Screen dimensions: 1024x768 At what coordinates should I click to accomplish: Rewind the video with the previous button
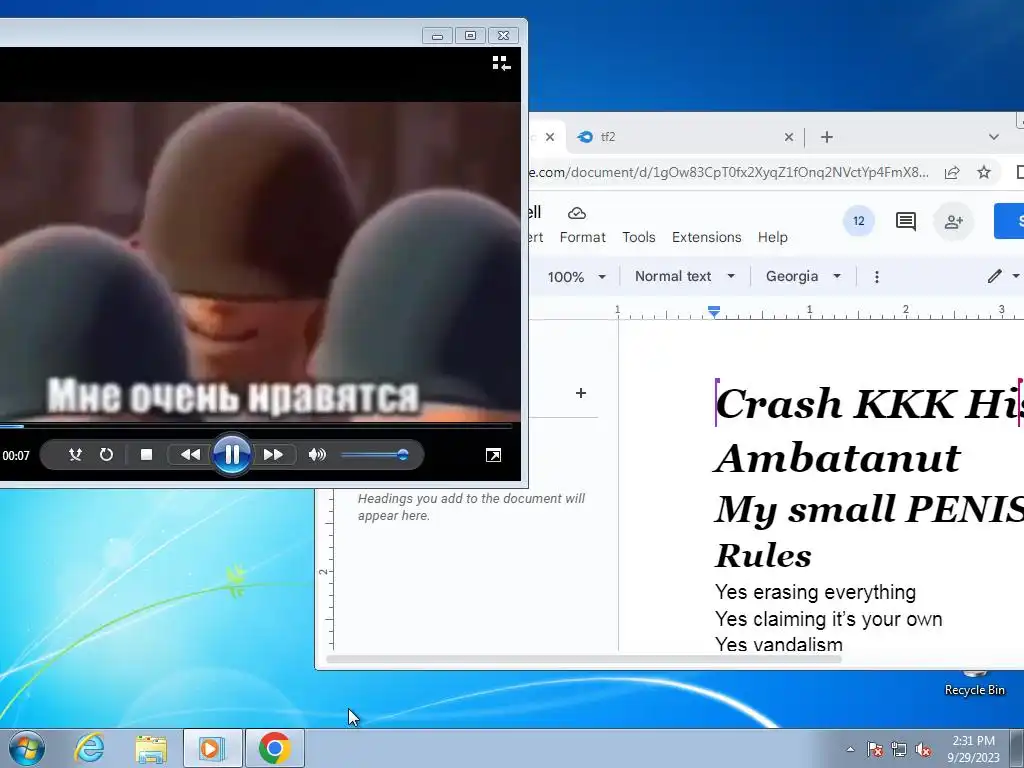(190, 455)
